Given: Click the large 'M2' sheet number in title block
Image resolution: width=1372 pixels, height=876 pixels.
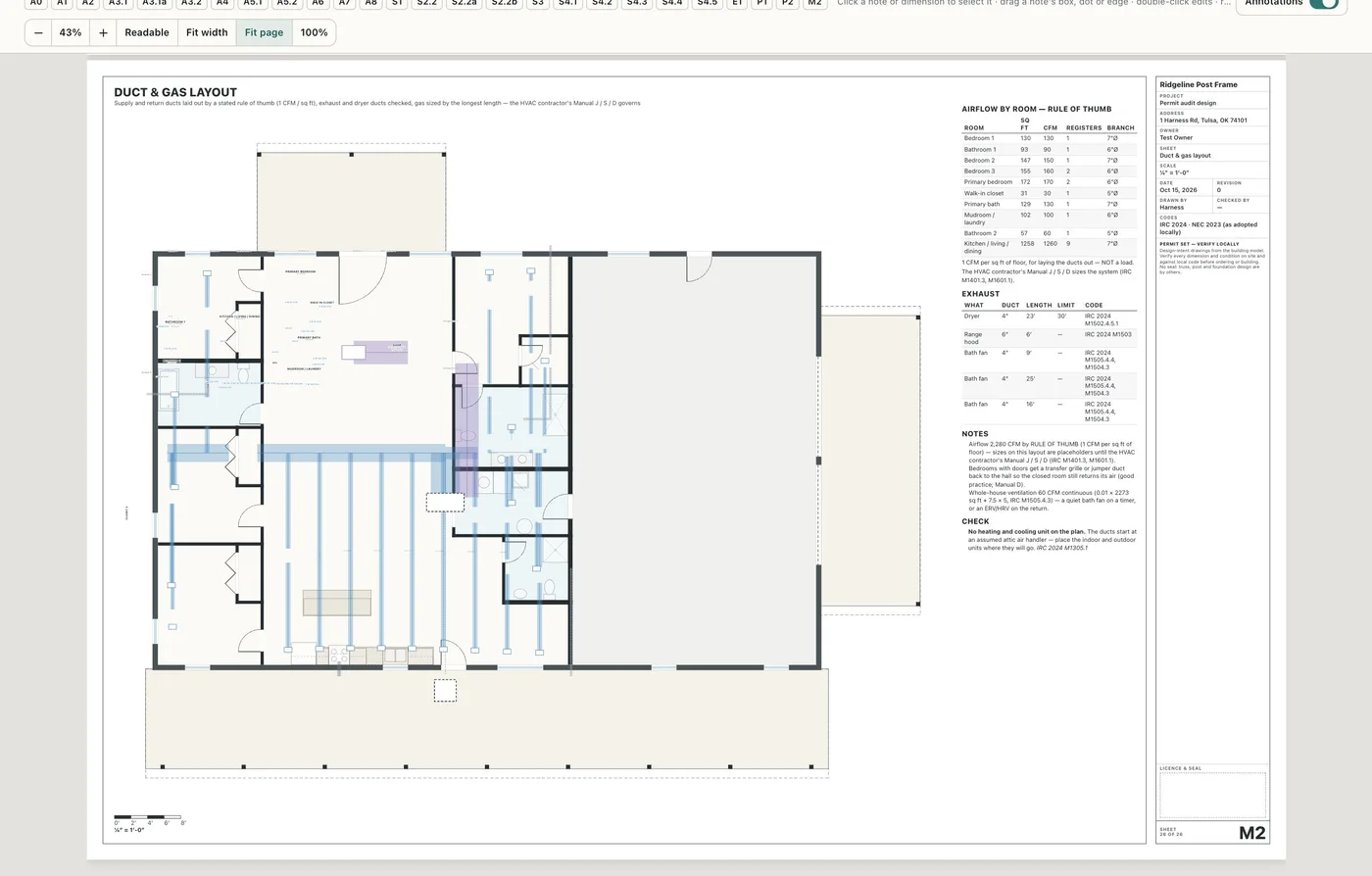Looking at the screenshot, I should (x=1252, y=833).
